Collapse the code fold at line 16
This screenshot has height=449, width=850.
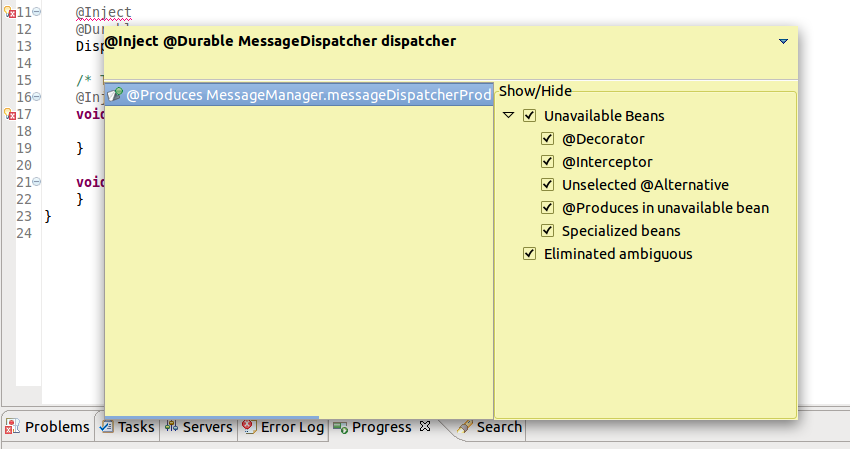[x=37, y=97]
